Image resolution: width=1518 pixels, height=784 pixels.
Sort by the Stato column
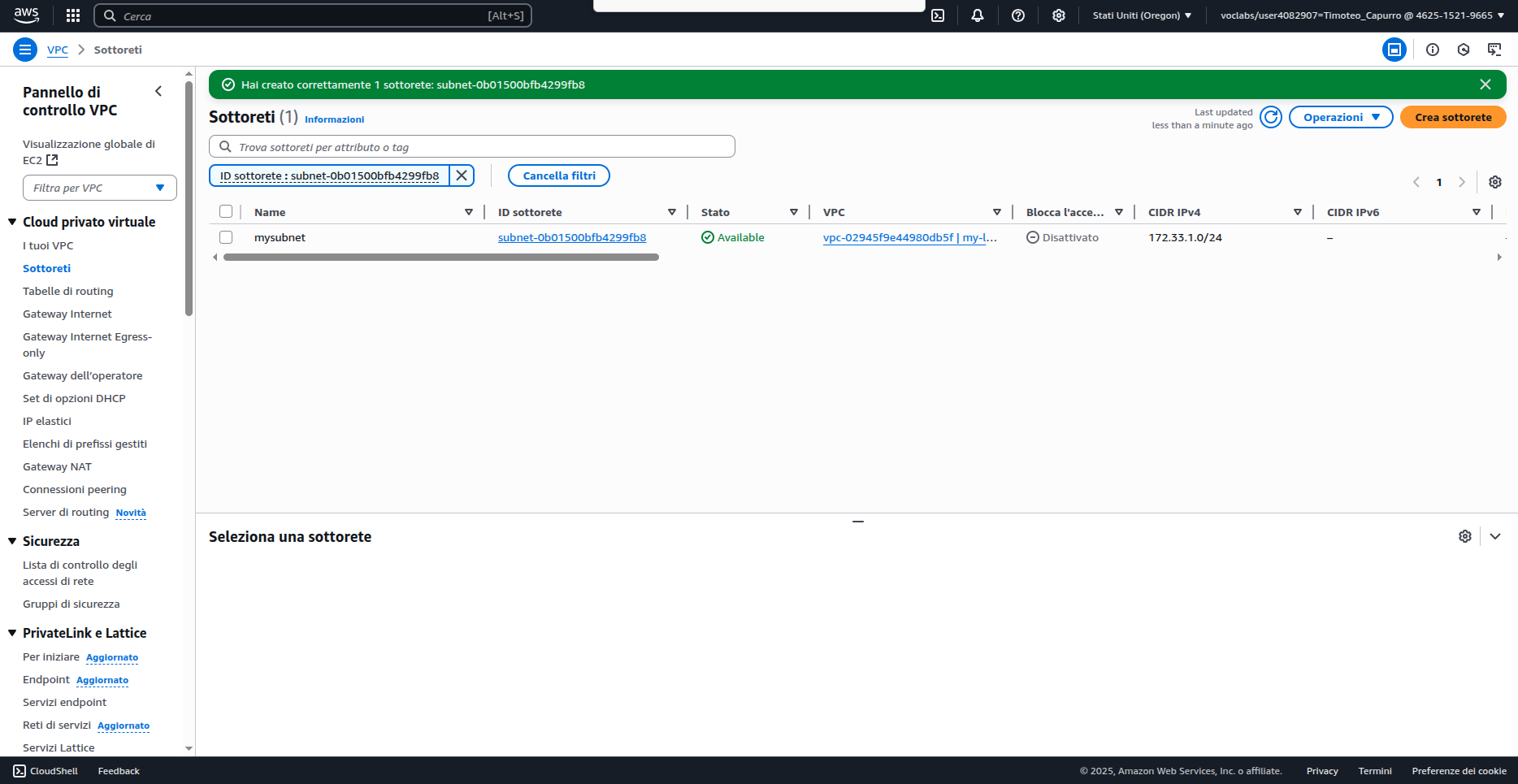pos(794,212)
